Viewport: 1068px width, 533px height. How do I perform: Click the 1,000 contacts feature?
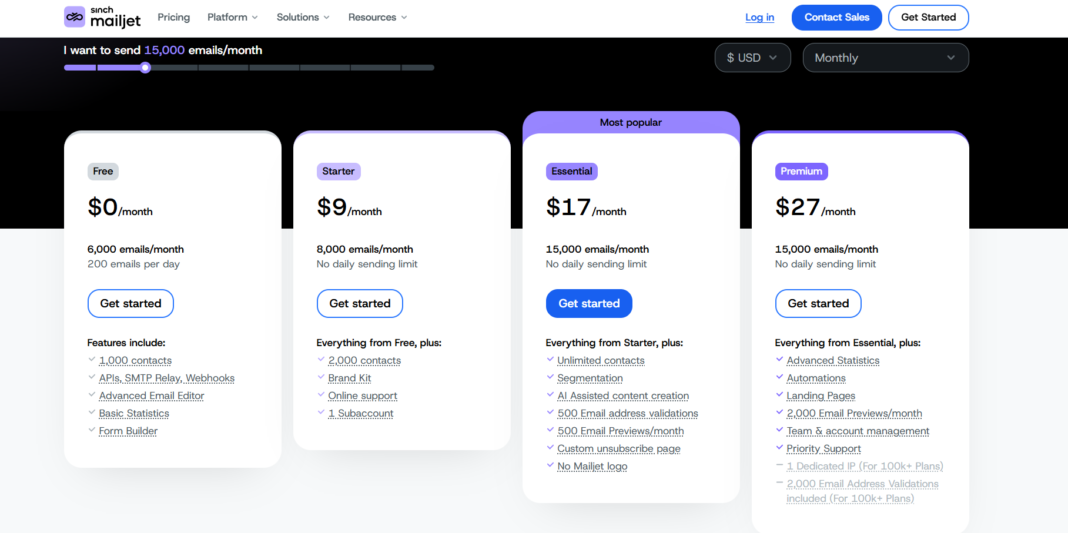coord(136,360)
